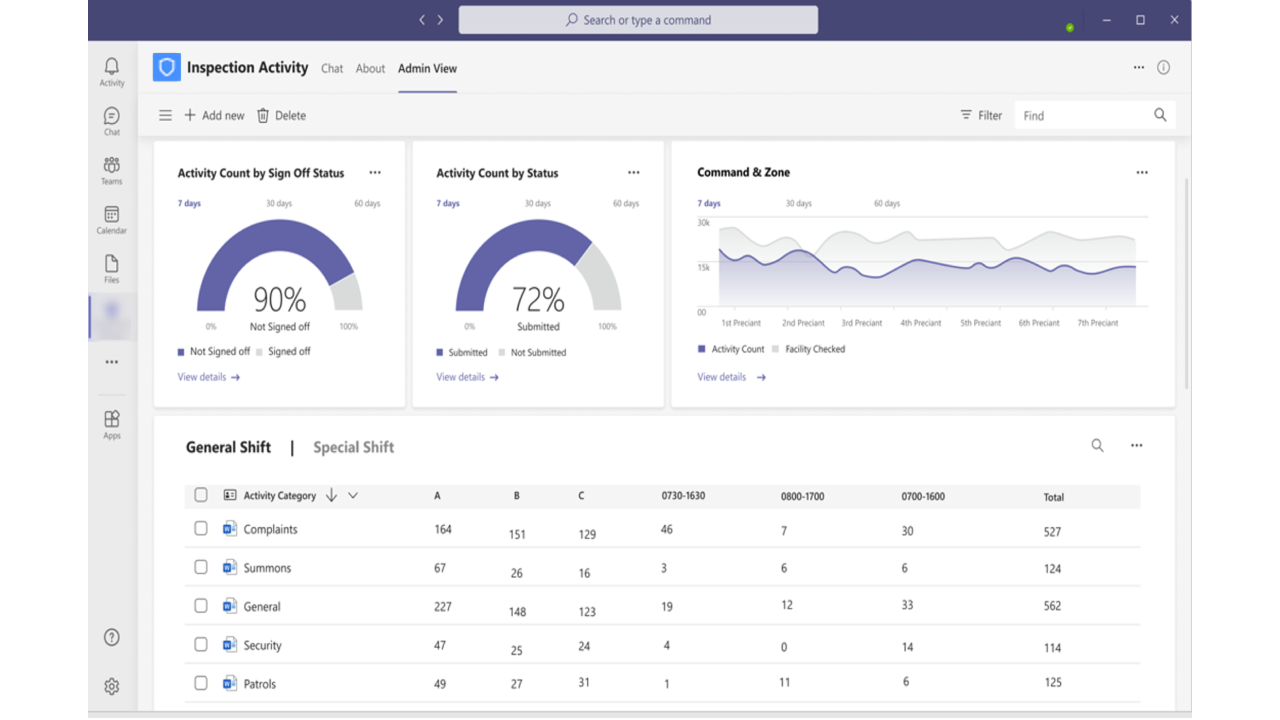The width and height of the screenshot is (1280, 720).
Task: Open Activity Count by Status more options
Action: (633, 173)
